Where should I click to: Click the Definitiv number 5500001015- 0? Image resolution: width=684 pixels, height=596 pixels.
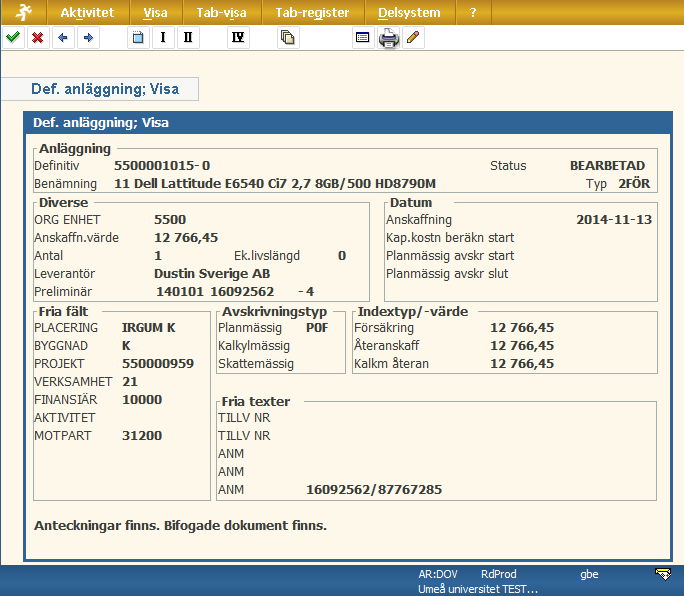pos(162,166)
